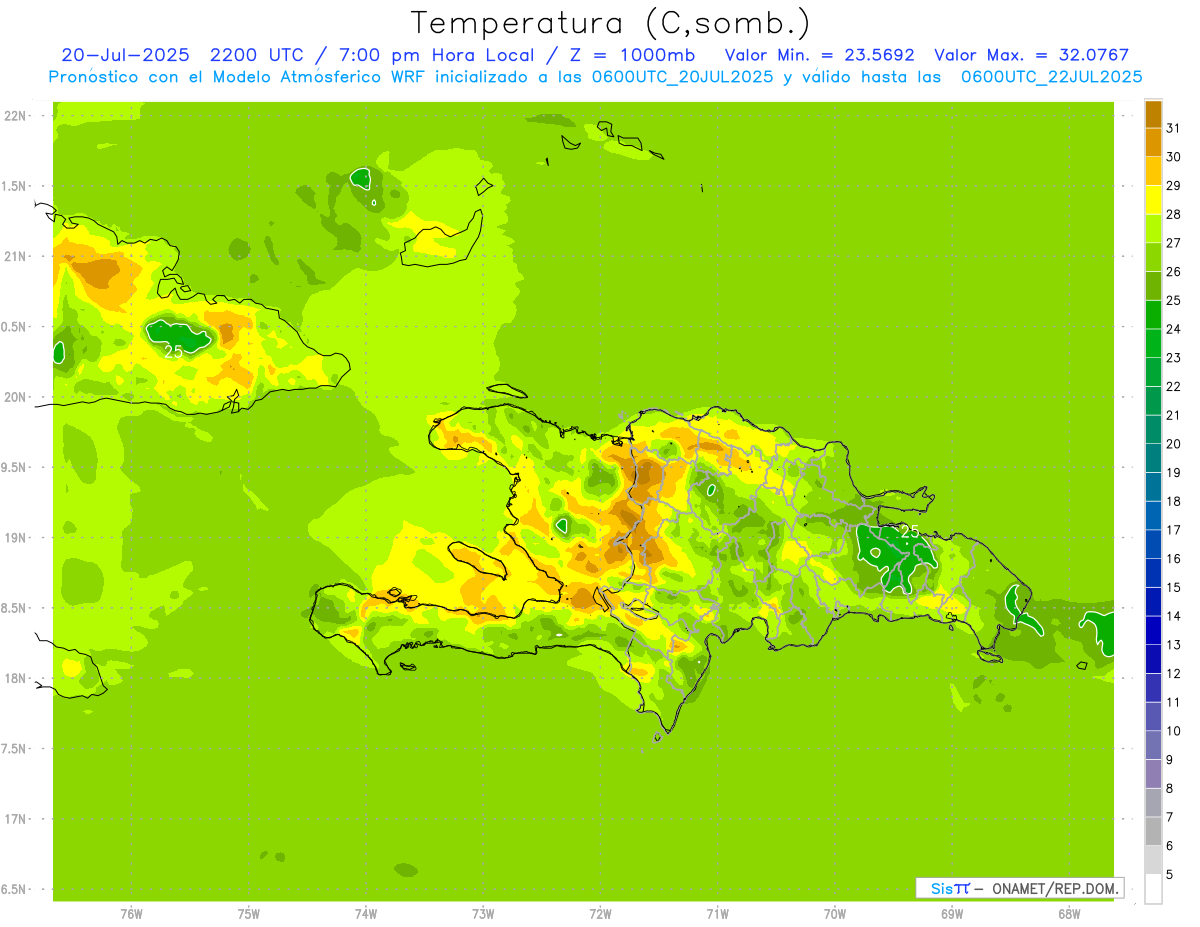Viewport: 1200px width, 927px height.
Task: Pick the color bar segment between 30 and 31
Action: point(1153,142)
